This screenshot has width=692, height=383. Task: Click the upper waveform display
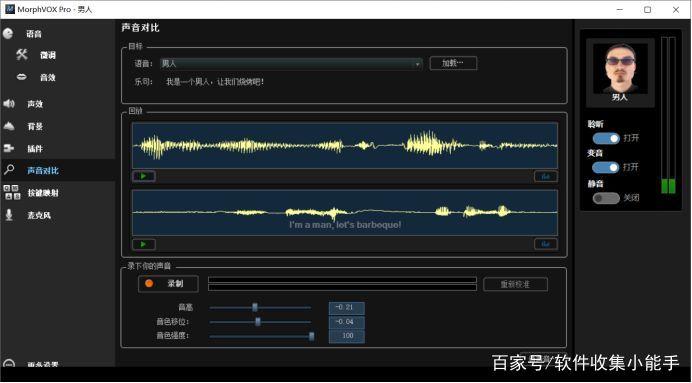pyautogui.click(x=345, y=145)
